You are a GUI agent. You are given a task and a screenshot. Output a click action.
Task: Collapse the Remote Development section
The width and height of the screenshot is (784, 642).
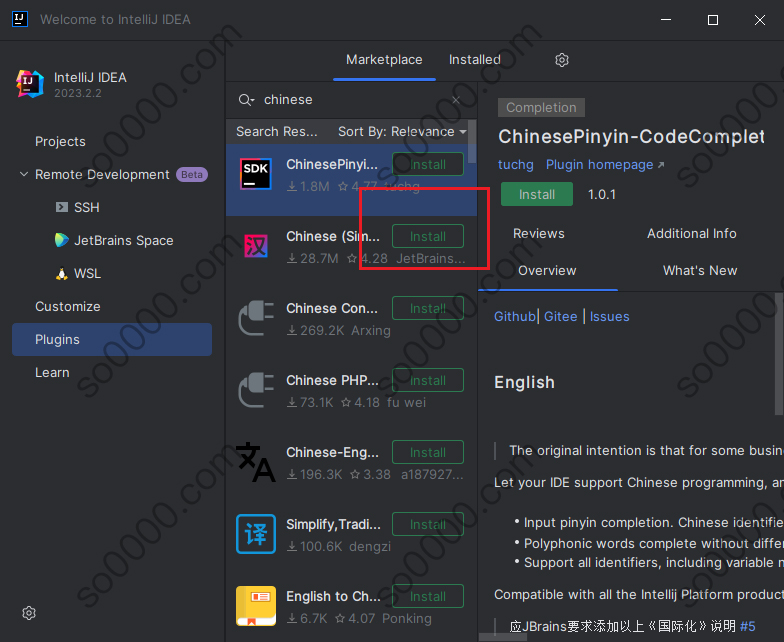pyautogui.click(x=24, y=174)
